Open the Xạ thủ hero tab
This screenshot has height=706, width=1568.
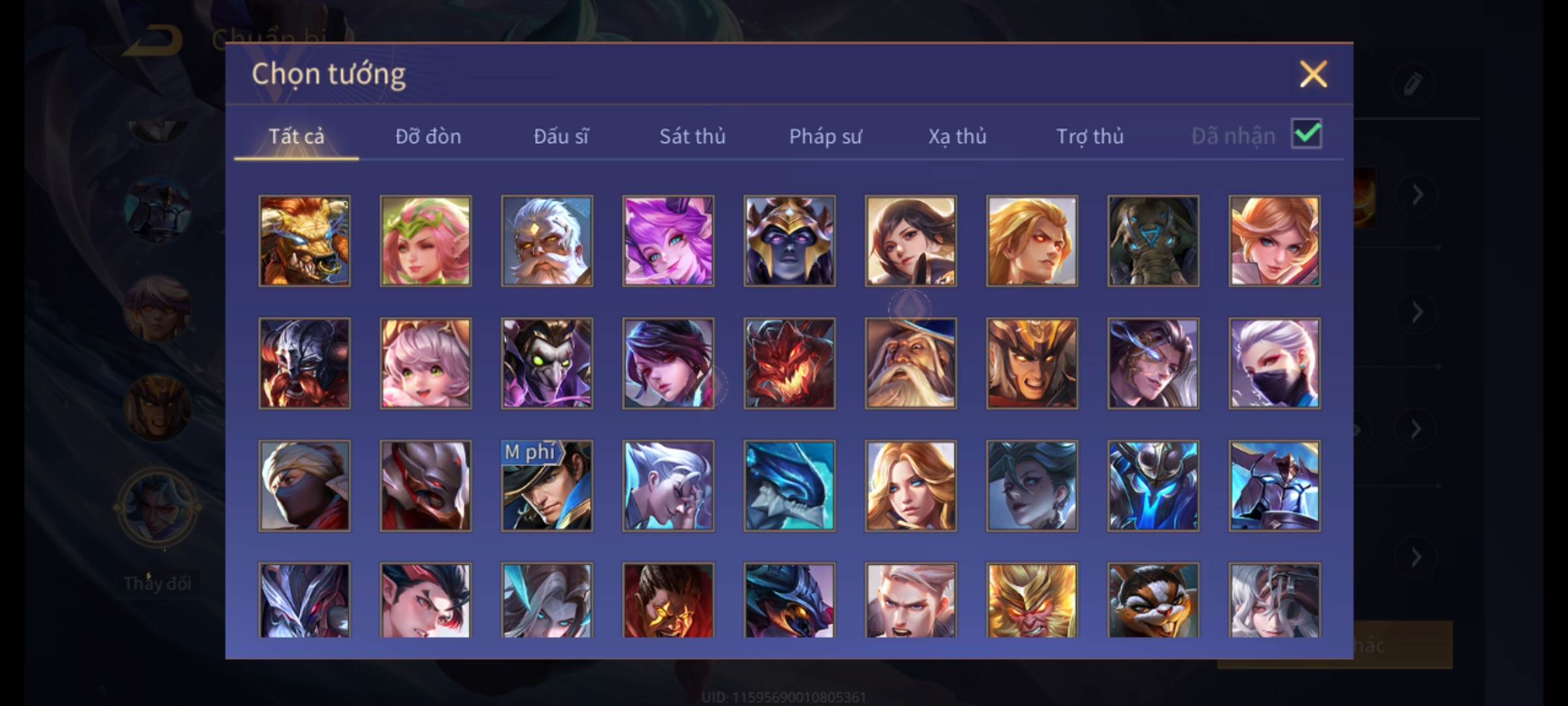click(x=957, y=136)
